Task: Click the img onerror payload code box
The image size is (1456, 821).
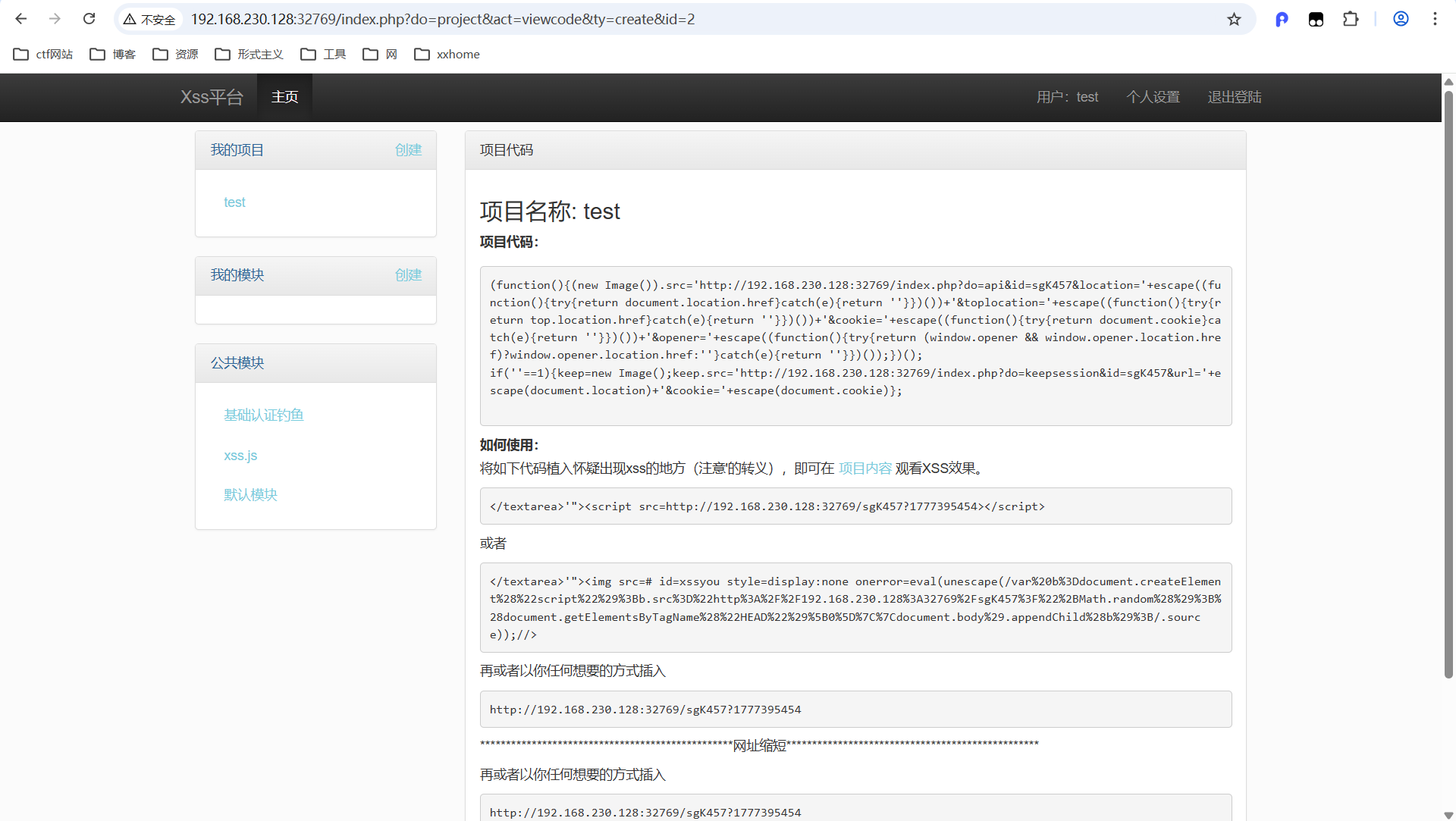Action: pos(855,607)
